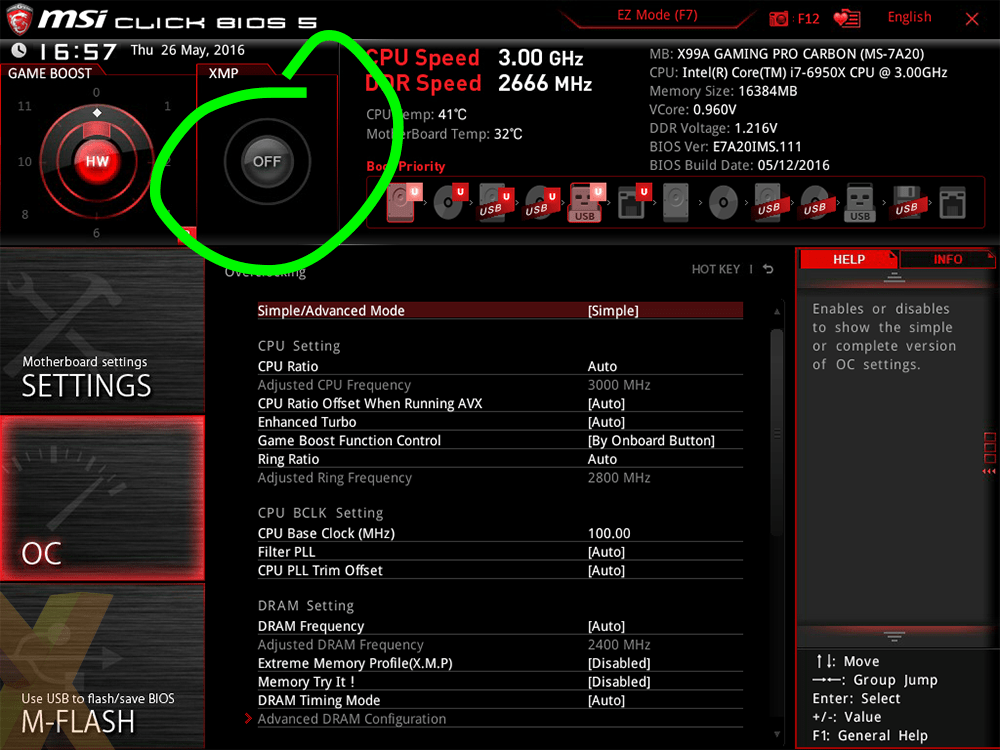Switch to the INFO tab
This screenshot has width=1000, height=750.
(948, 259)
